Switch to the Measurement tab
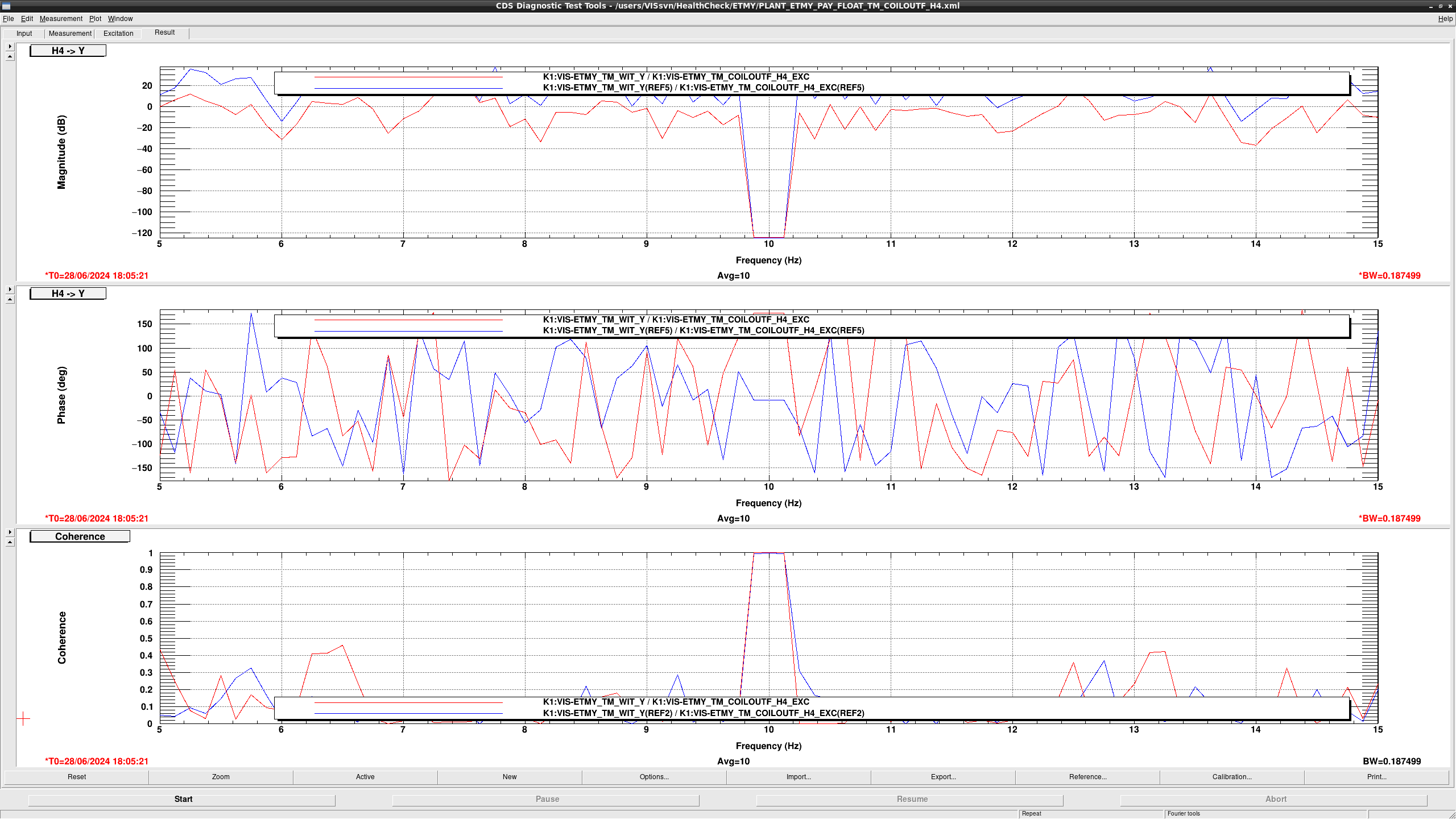1456x819 pixels. [70, 34]
